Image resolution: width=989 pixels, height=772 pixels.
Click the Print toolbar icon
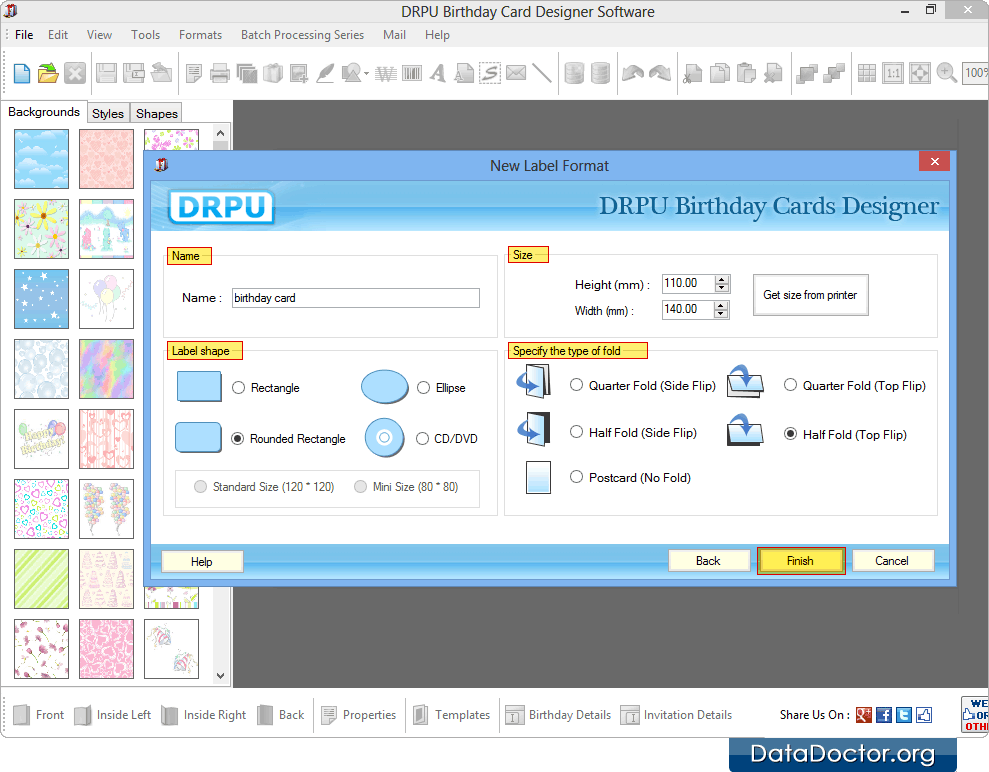click(219, 73)
